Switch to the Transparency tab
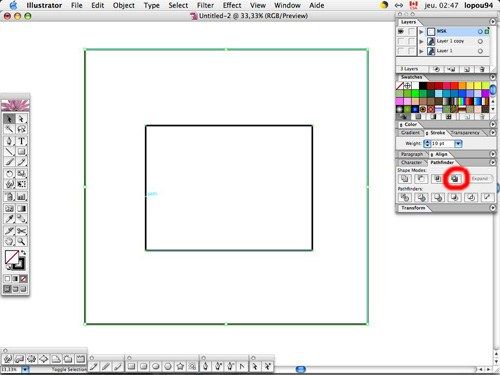This screenshot has height=375, width=500. tap(465, 133)
